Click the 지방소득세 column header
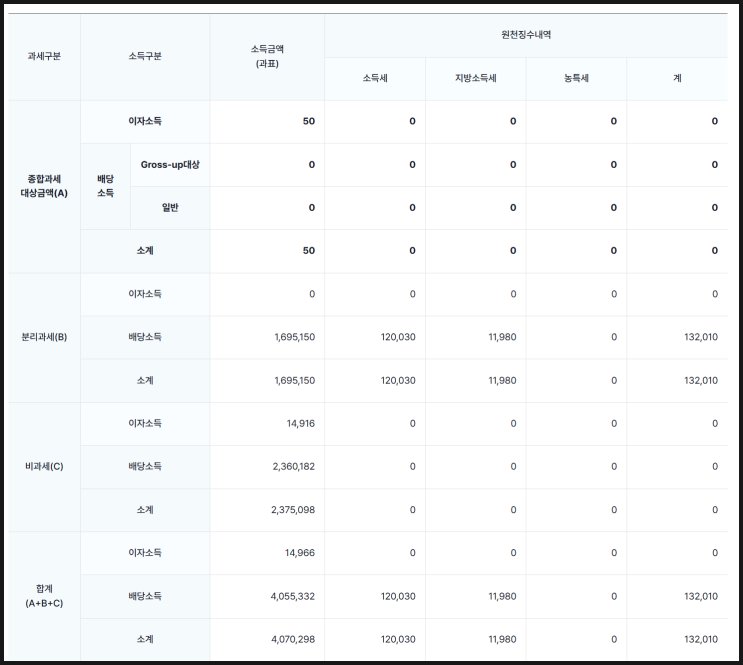Screen dimensions: 743x665 [476, 78]
